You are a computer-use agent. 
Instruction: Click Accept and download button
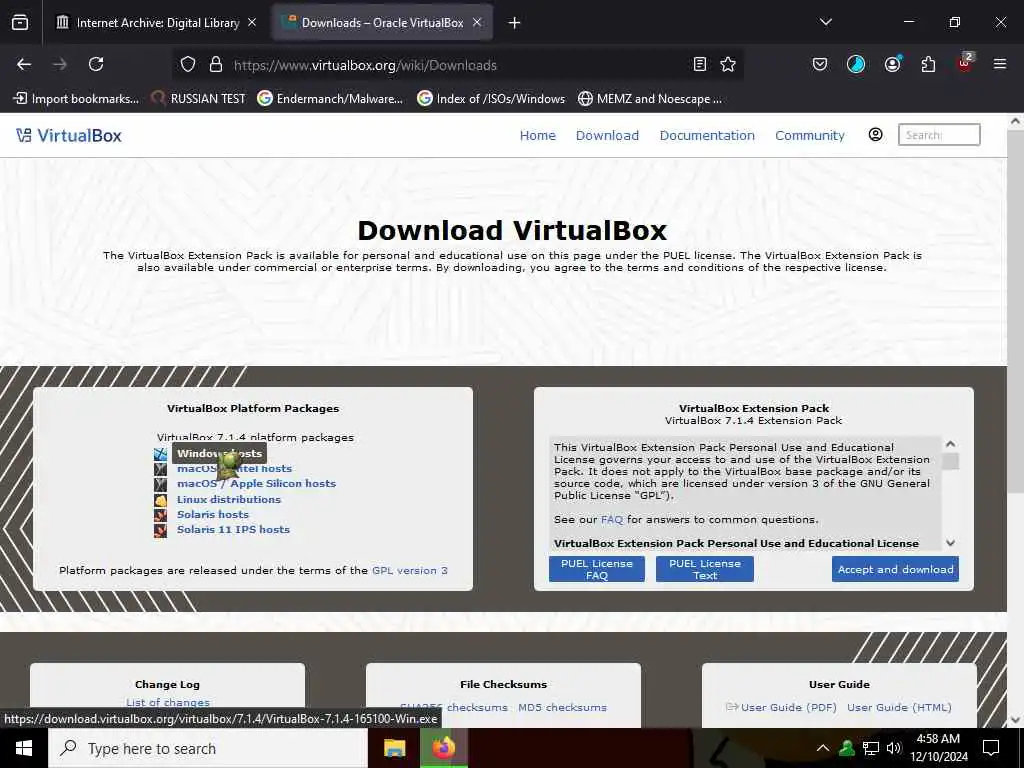click(895, 569)
